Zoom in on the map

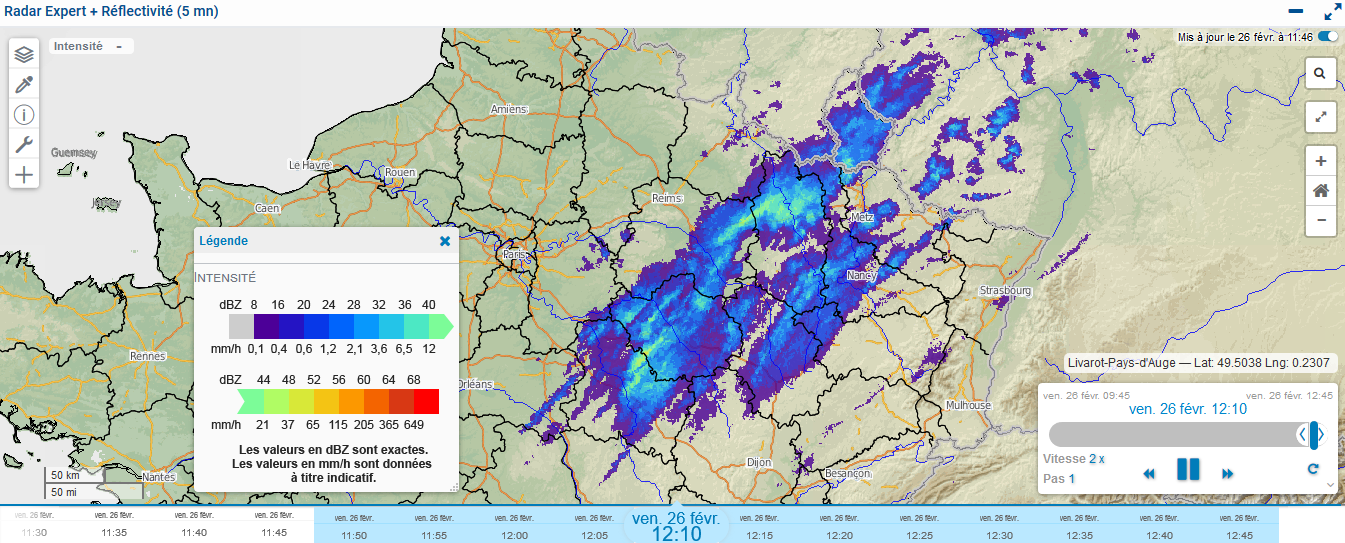coord(1320,161)
